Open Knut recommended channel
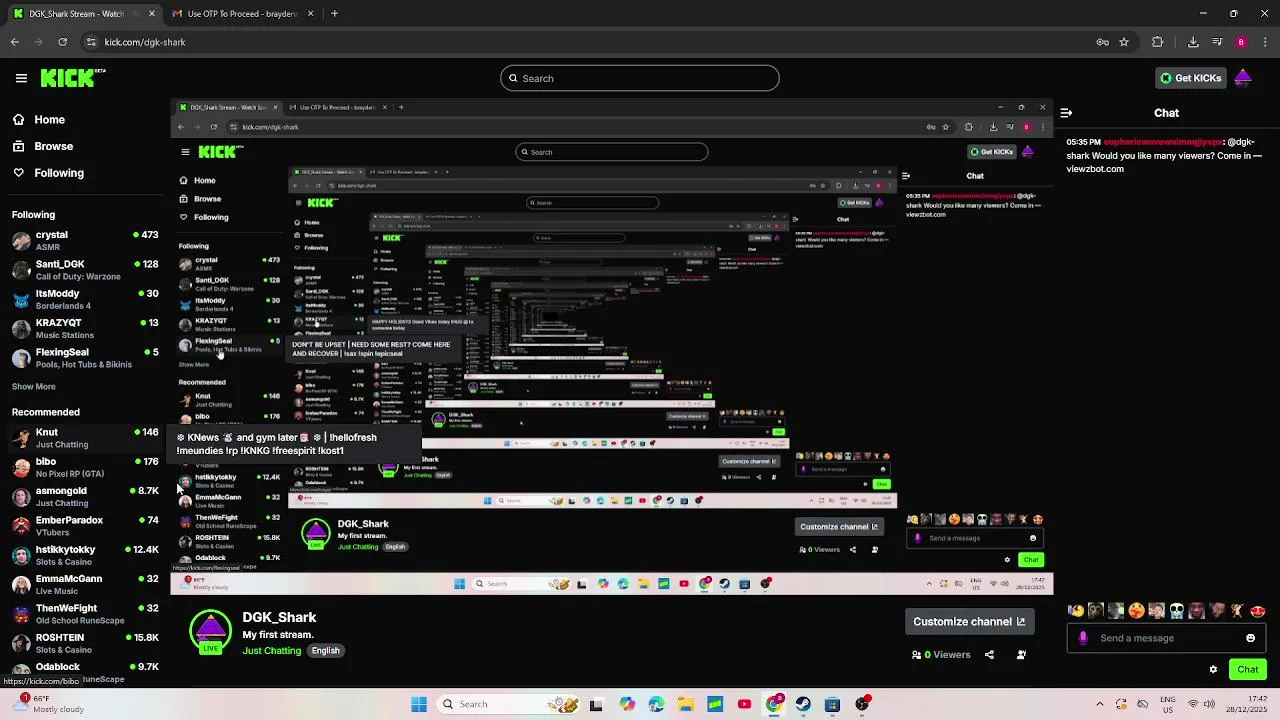 tap(85, 438)
